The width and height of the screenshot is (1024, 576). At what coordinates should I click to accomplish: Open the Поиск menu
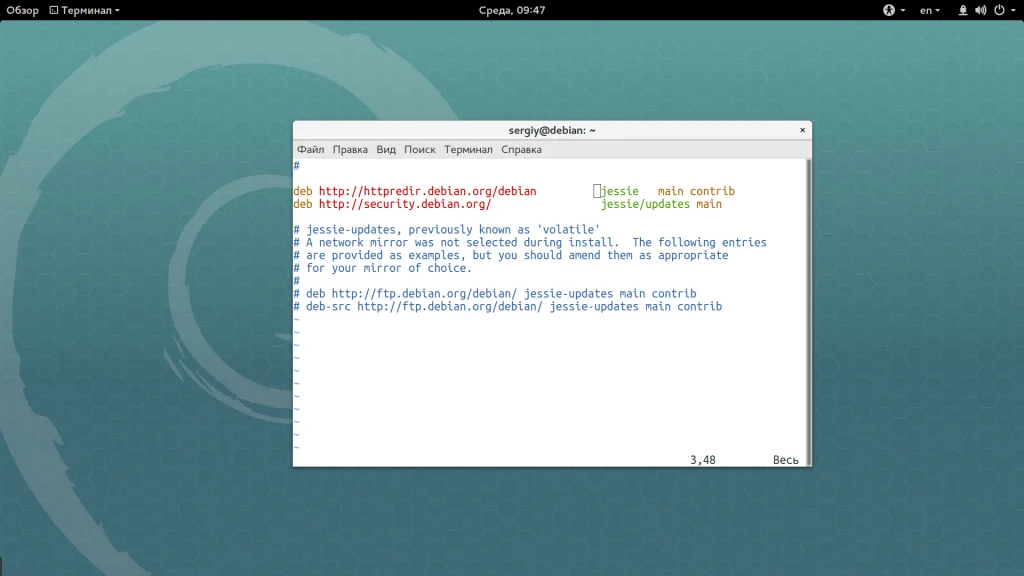pyautogui.click(x=420, y=150)
